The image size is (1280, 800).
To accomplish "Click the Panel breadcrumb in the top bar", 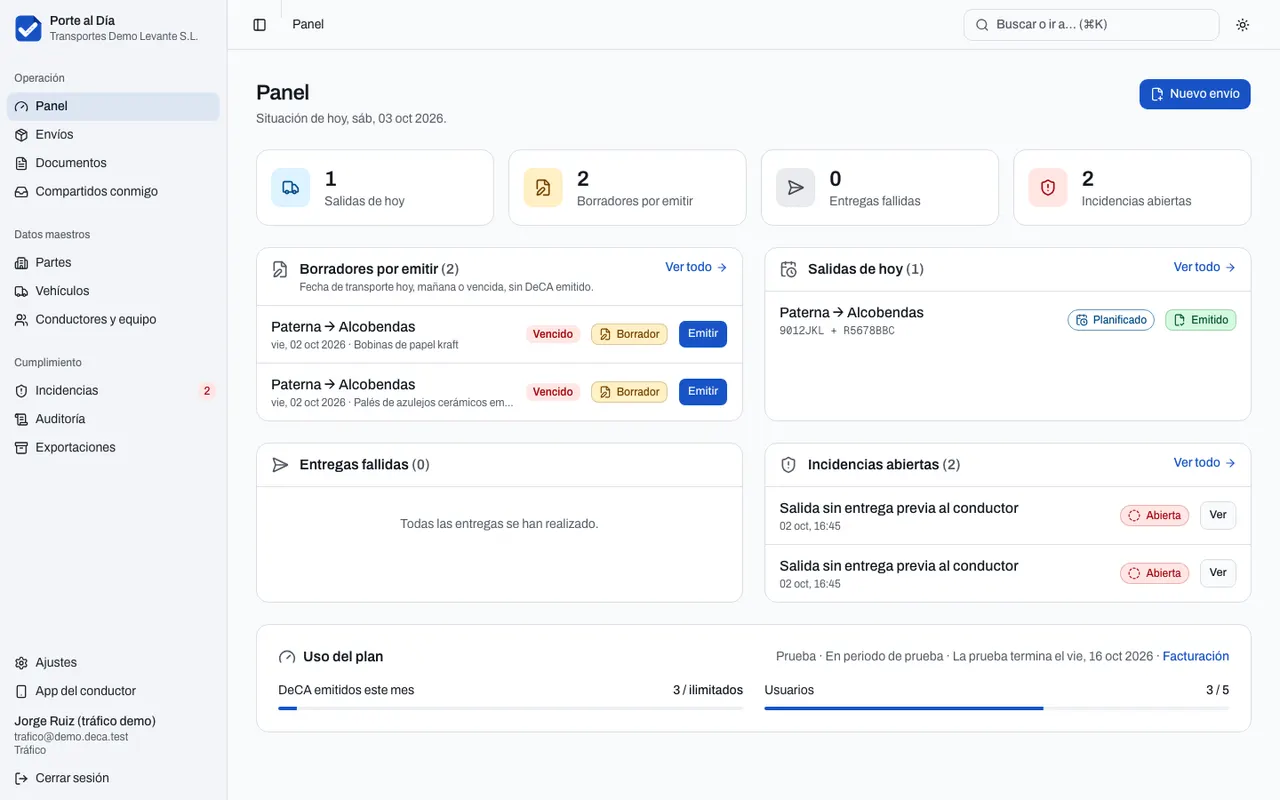I will pos(308,25).
